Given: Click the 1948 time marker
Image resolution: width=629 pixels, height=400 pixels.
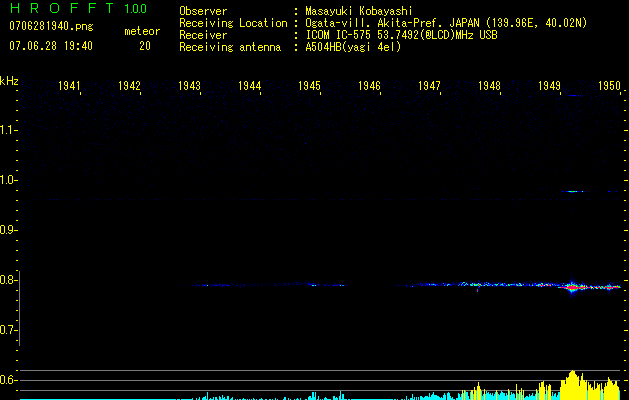Looking at the screenshot, I should click(x=489, y=86).
